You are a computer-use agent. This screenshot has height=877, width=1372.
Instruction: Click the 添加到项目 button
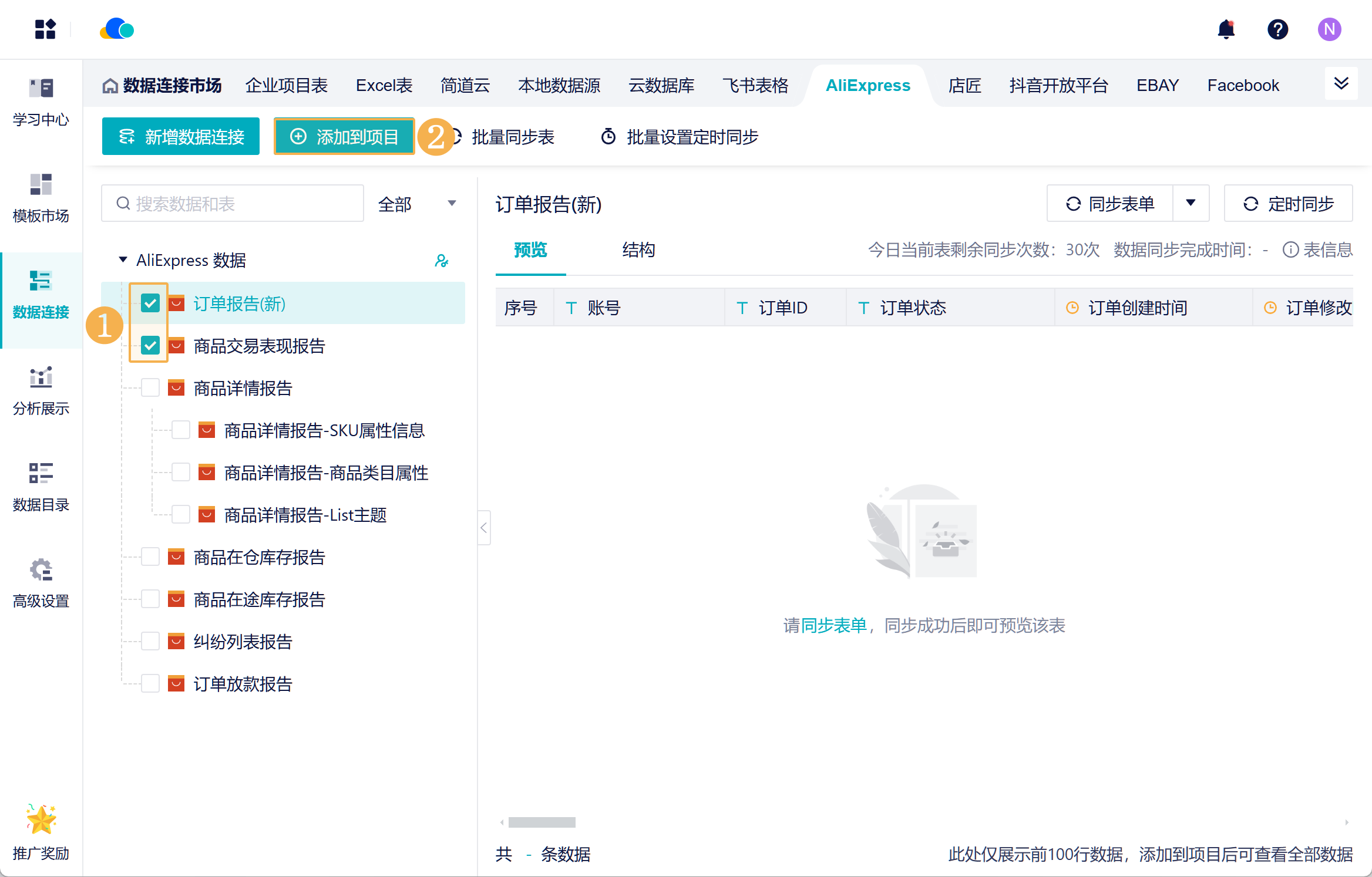pos(344,137)
